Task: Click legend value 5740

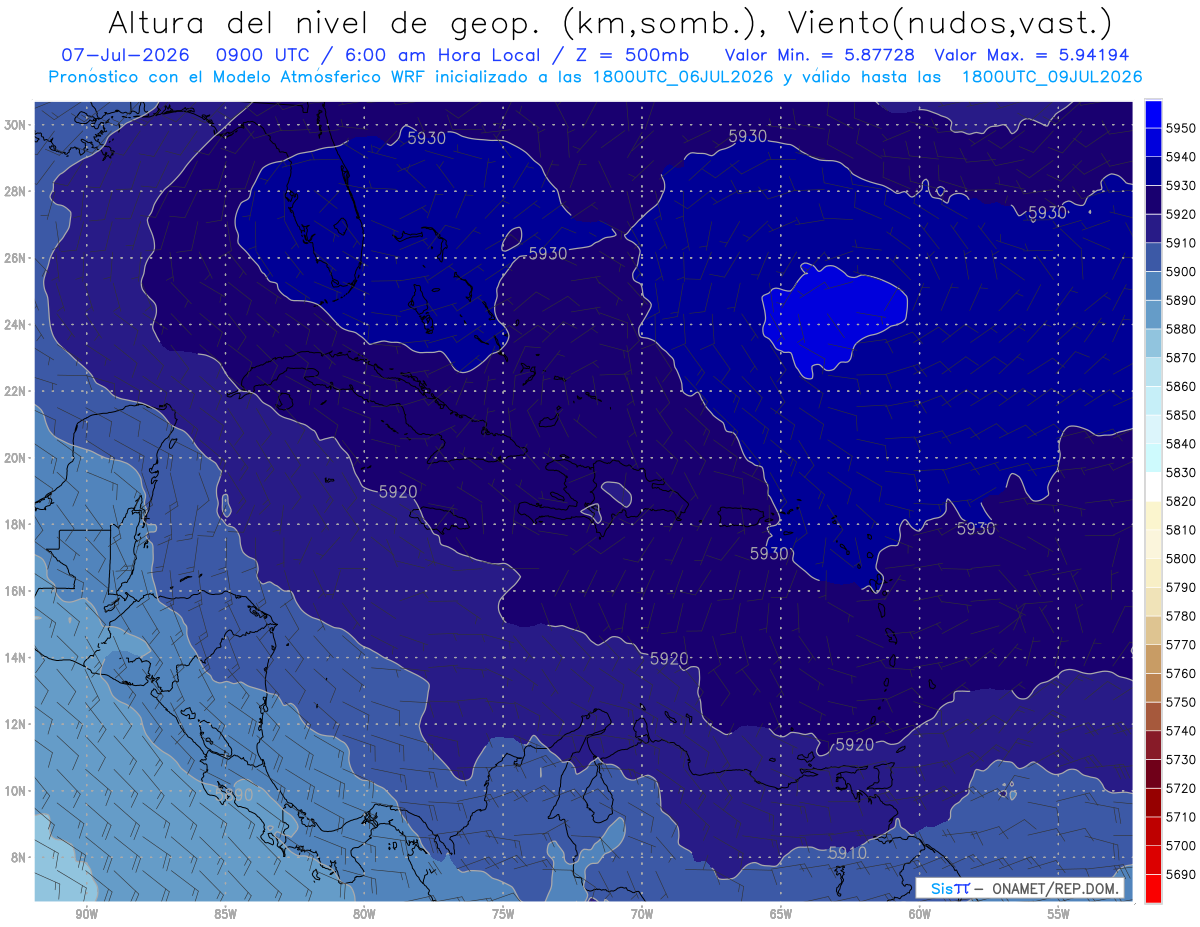Action: click(1181, 731)
